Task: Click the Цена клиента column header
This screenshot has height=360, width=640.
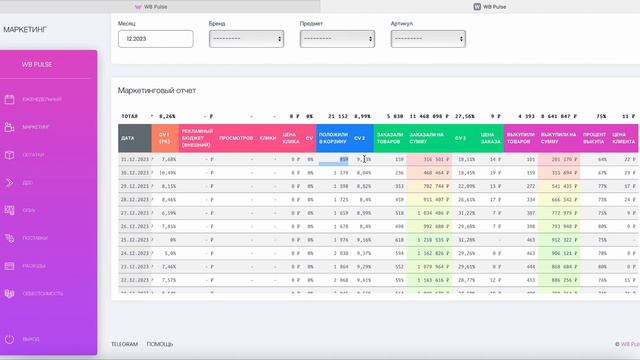Action: click(623, 138)
